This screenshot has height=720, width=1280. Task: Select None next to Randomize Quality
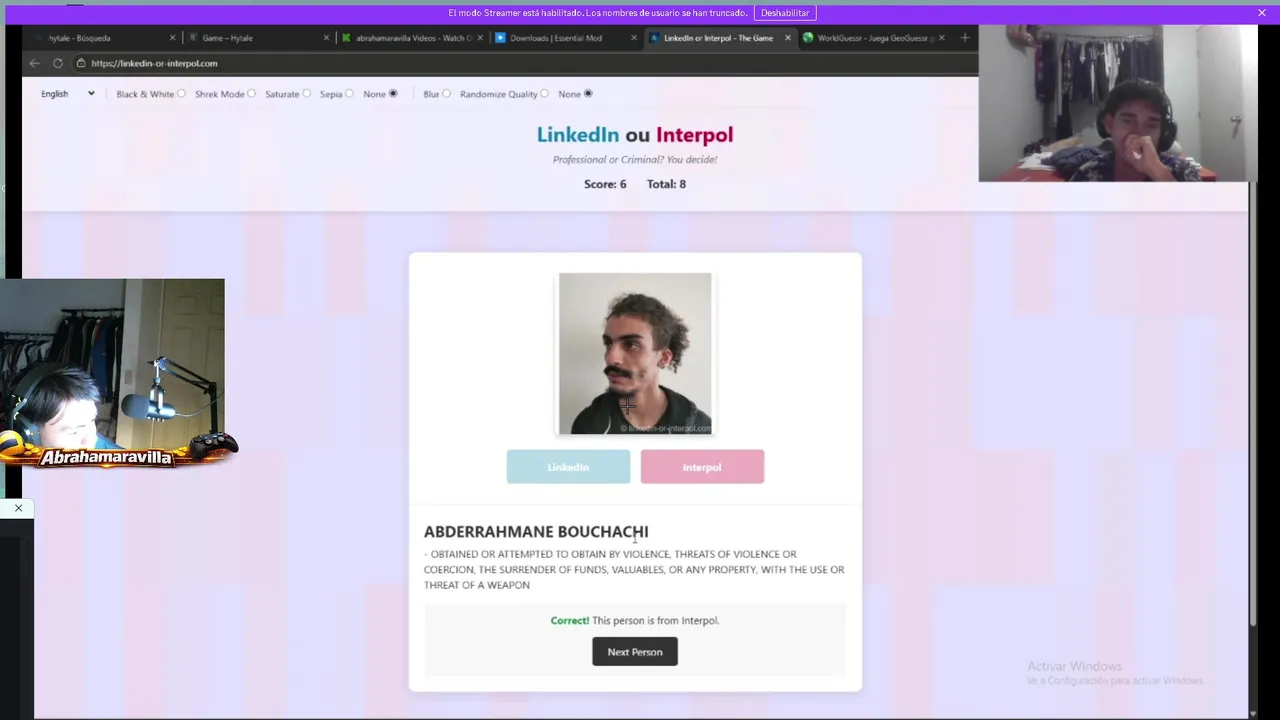point(588,94)
